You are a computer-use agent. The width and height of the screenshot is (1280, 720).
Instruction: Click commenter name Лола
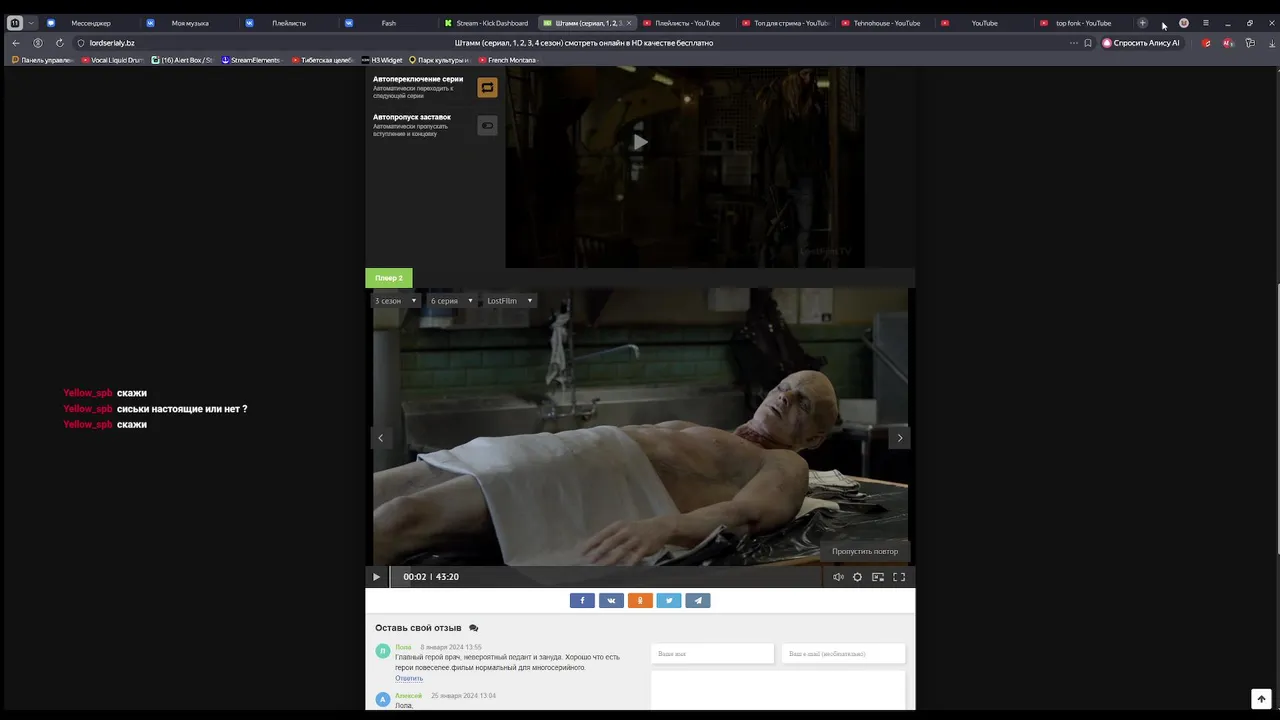pos(403,647)
